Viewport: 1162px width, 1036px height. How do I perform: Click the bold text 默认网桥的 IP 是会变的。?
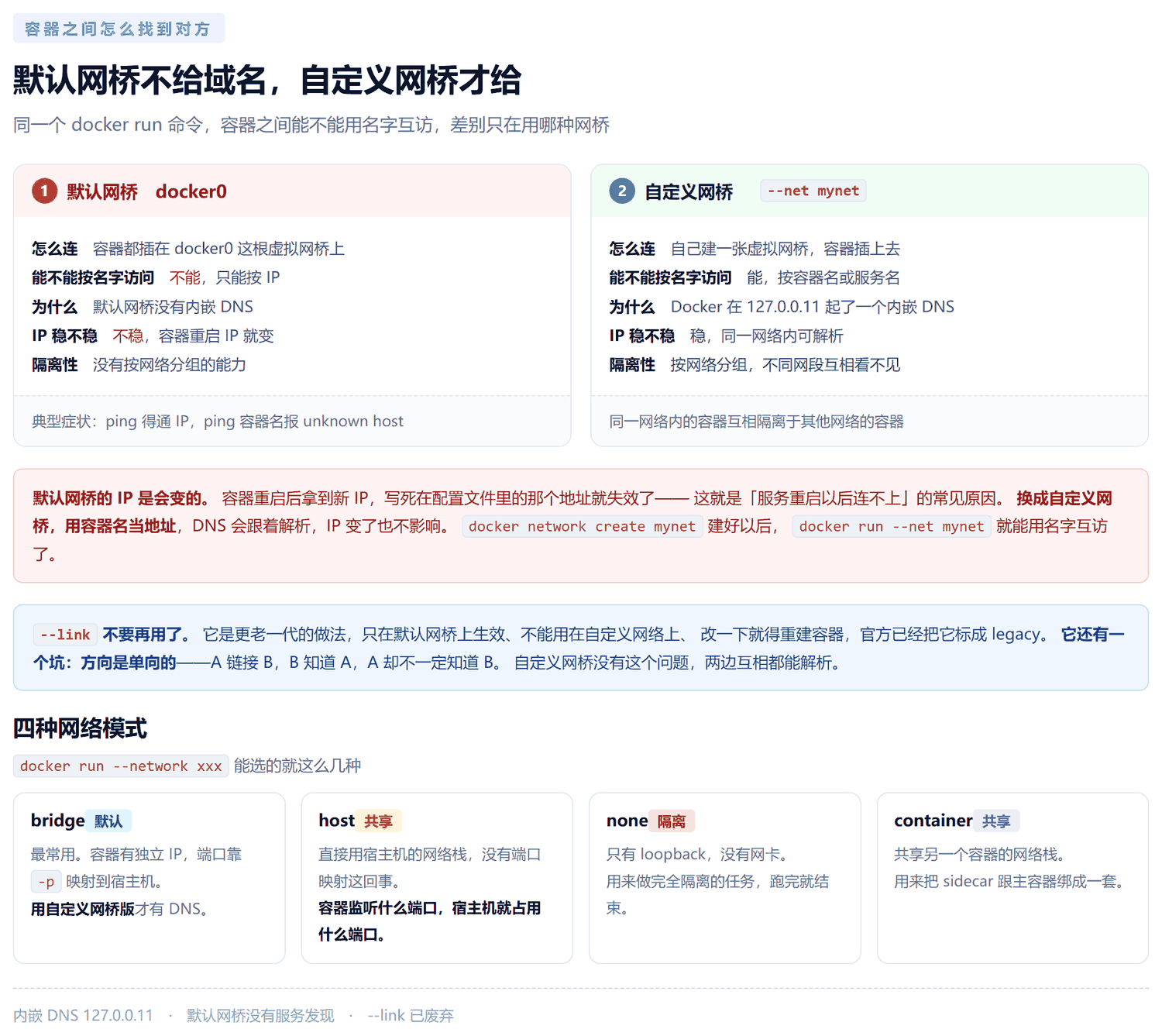pyautogui.click(x=121, y=498)
